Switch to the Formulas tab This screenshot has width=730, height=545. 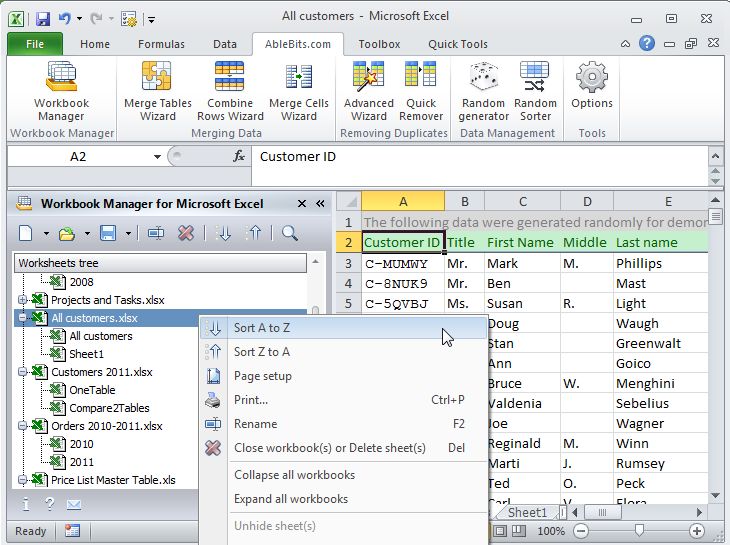(x=161, y=44)
